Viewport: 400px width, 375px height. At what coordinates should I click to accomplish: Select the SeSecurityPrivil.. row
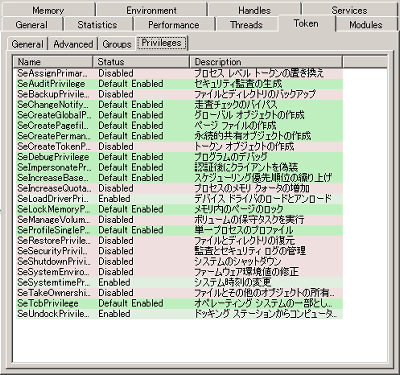(179, 251)
